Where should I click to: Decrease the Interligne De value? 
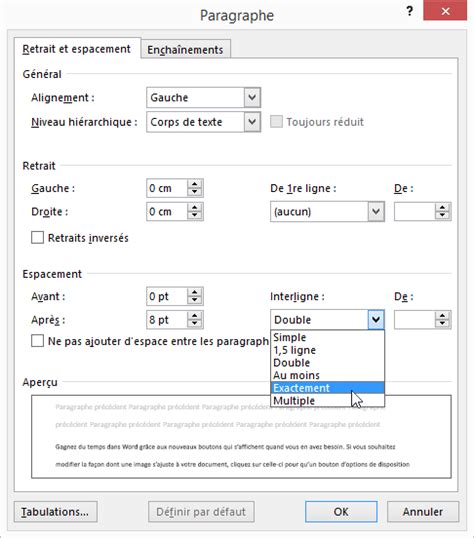pyautogui.click(x=442, y=324)
